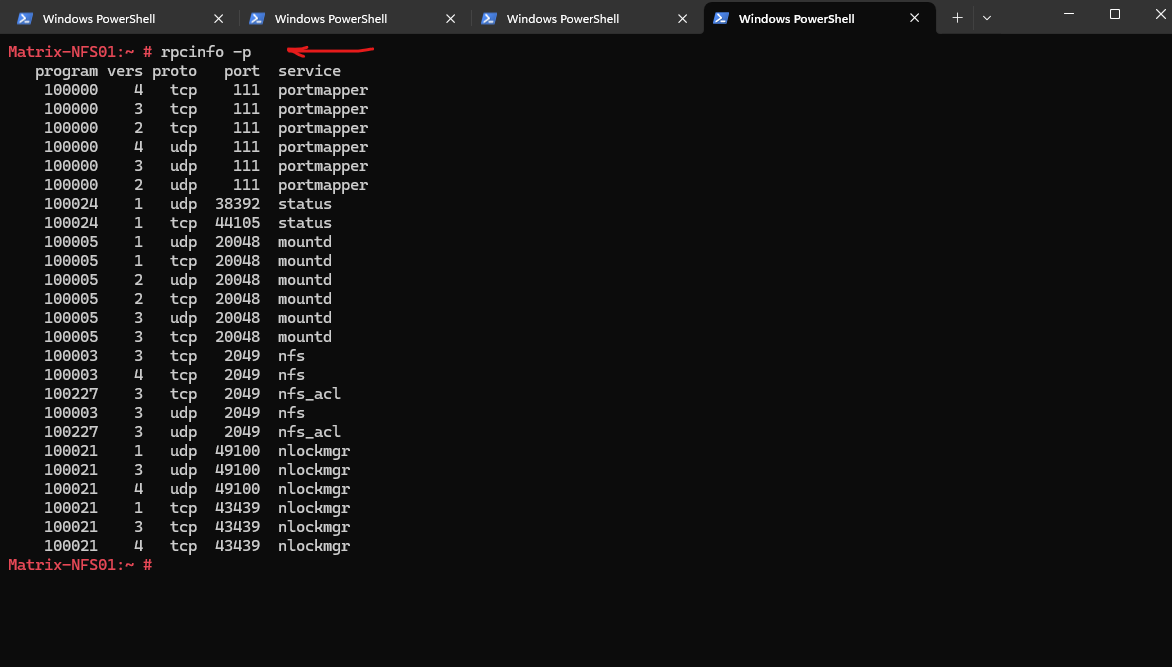Click the 'rpcinfo -p' command text
This screenshot has height=667, width=1172.
coord(206,52)
